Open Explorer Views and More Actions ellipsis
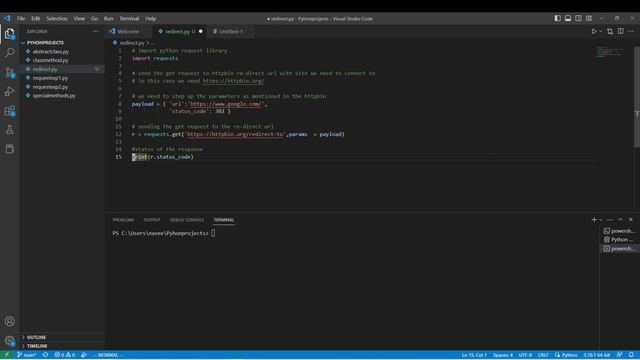Image resolution: width=640 pixels, height=360 pixels. point(96,31)
